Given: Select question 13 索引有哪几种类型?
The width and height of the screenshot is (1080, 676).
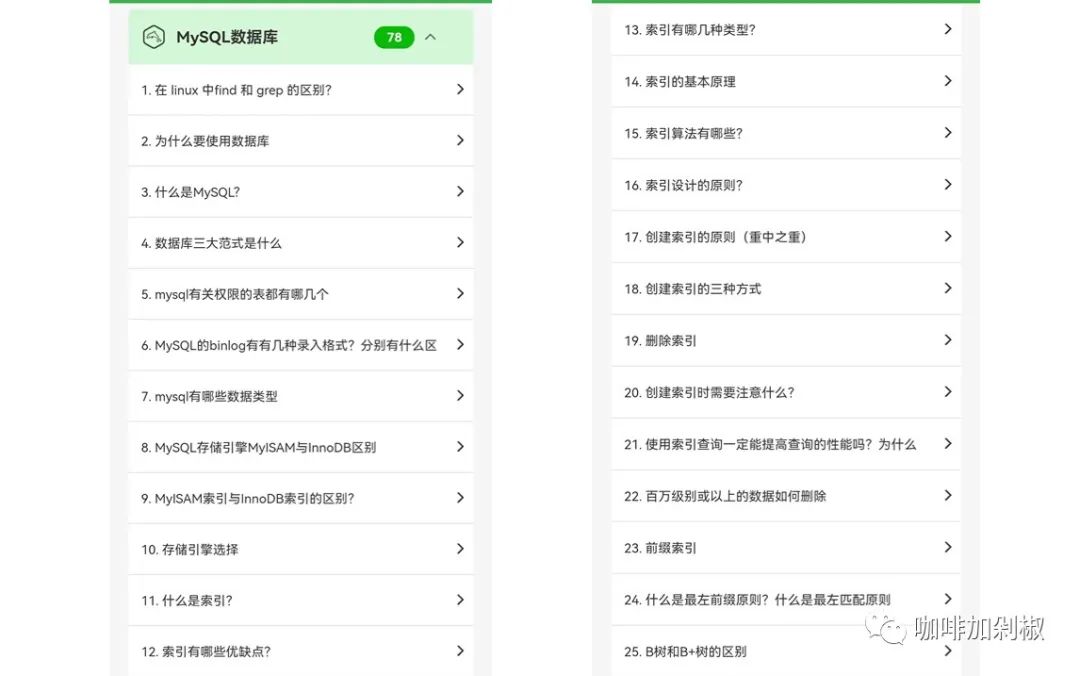Looking at the screenshot, I should 786,30.
